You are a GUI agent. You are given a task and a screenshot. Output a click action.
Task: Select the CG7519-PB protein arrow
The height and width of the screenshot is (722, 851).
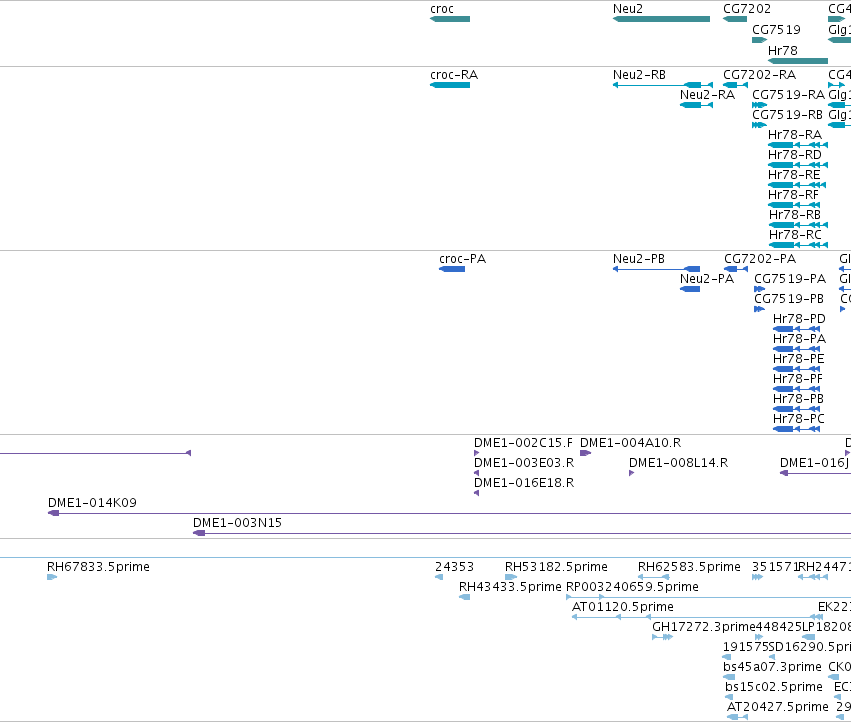[x=759, y=309]
